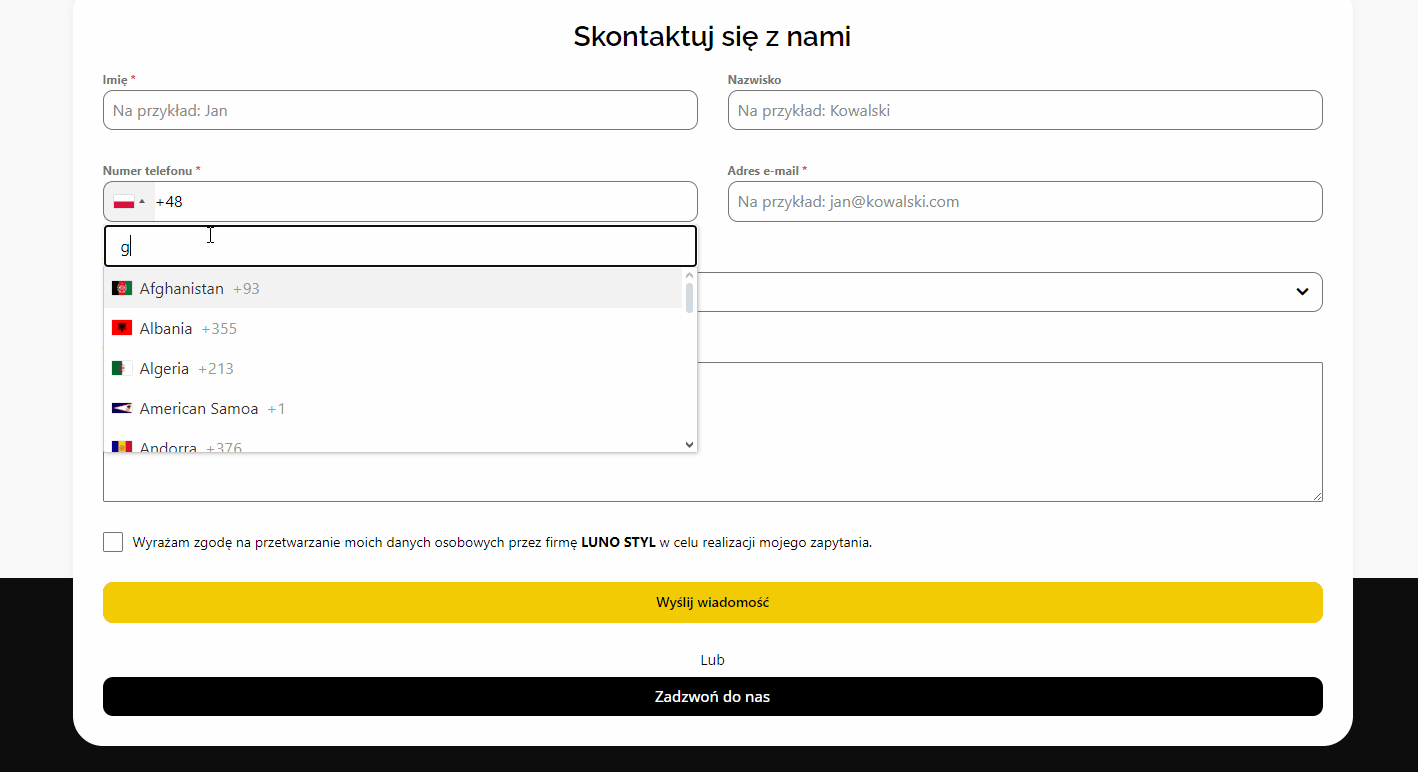Click the country search box
Viewport: 1418px width, 772px height.
pyautogui.click(x=400, y=247)
